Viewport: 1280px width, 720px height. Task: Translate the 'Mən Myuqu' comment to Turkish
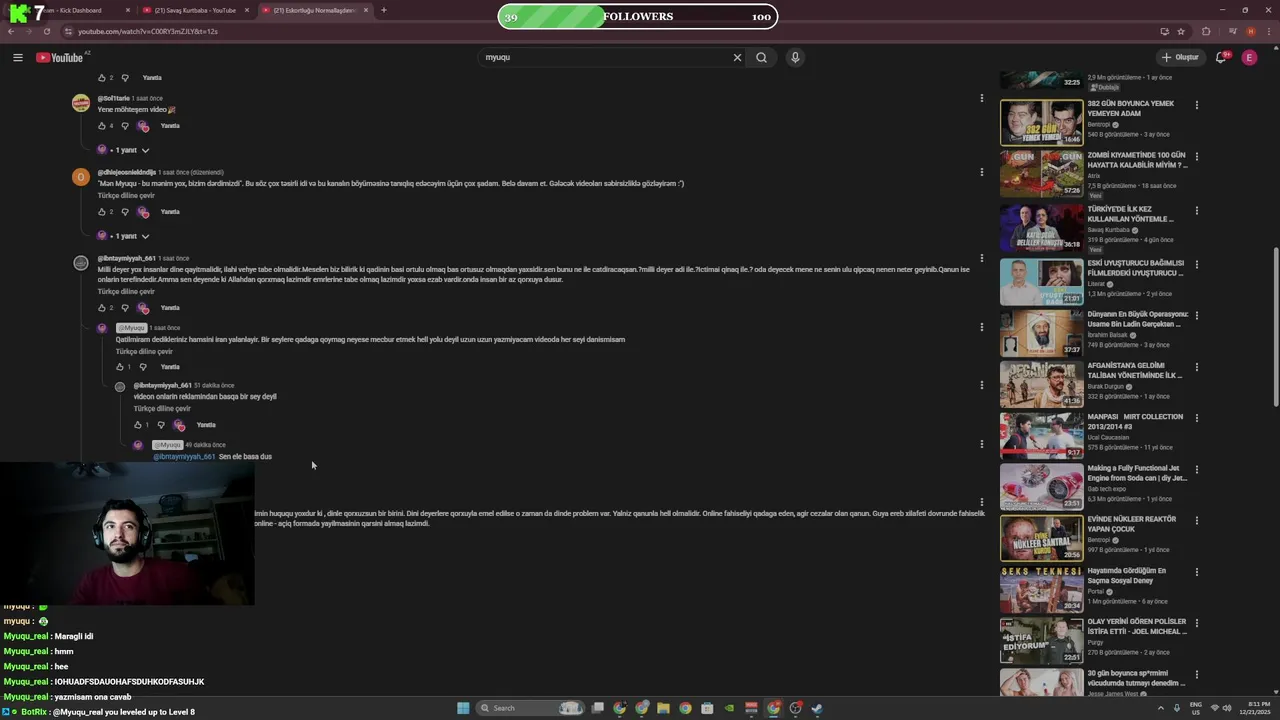(126, 195)
